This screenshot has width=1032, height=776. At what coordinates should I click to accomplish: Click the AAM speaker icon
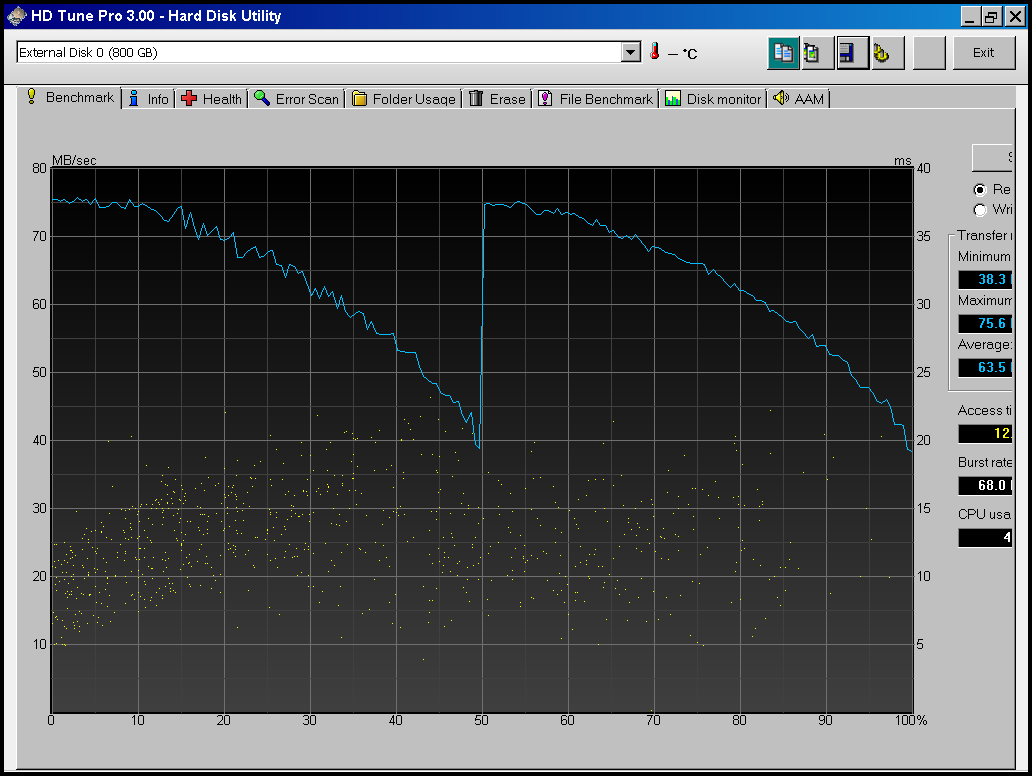click(x=781, y=99)
